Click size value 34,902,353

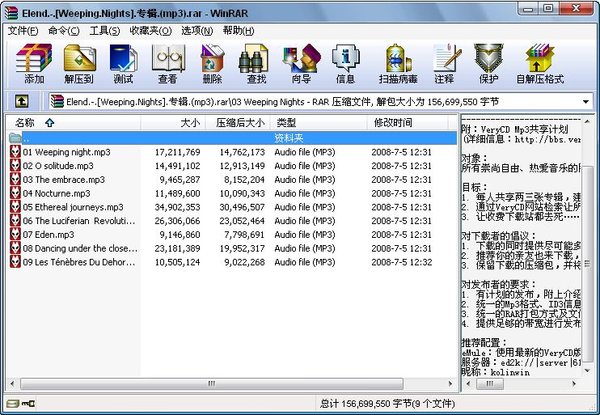(177, 207)
